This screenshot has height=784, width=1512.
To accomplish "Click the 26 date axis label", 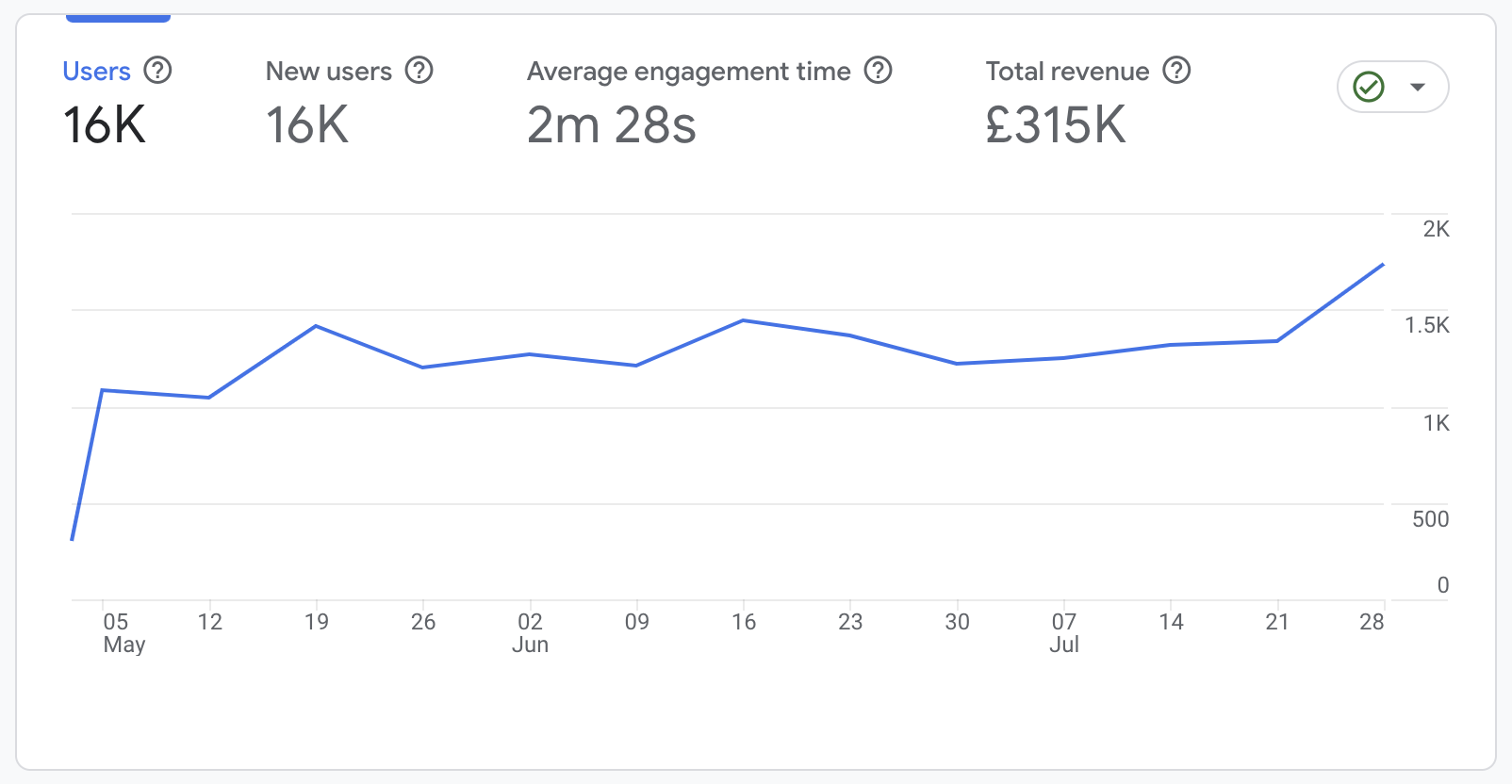I will [423, 622].
